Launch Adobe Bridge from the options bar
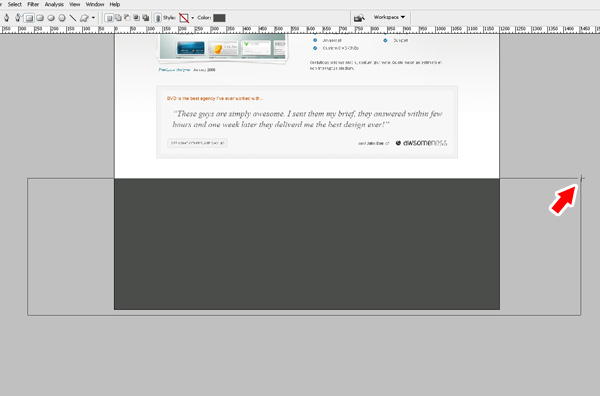This screenshot has height=396, width=600. [x=359, y=18]
